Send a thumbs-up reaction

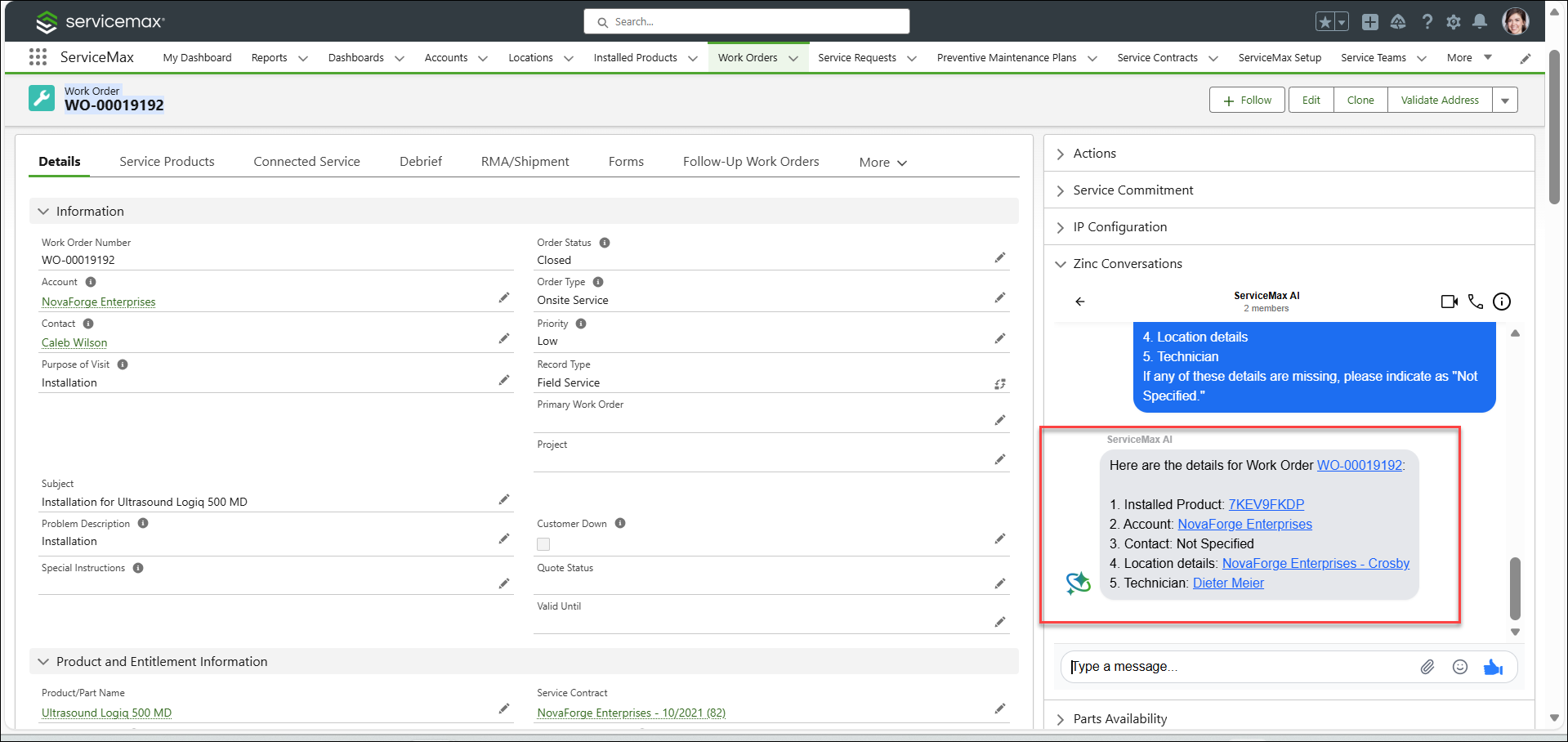1494,667
